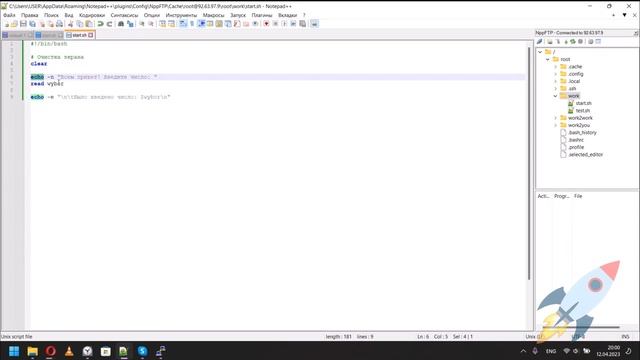Toggle word wrap toolbar icon
The image size is (640, 360).
pos(183,24)
